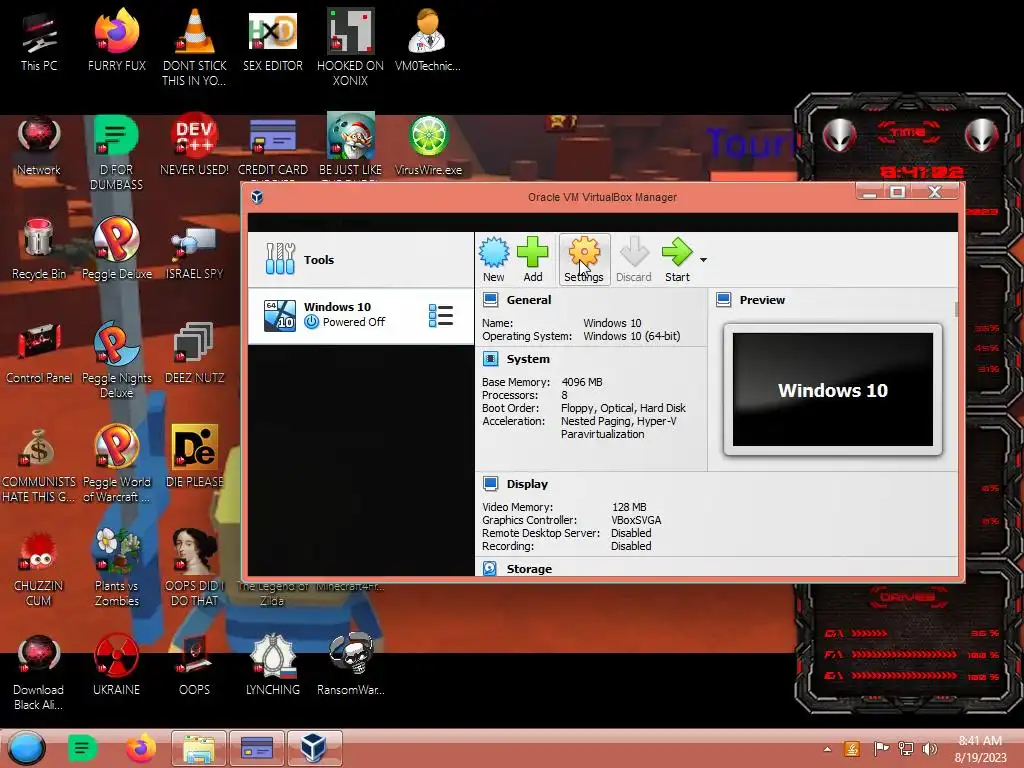Select the Peggle Deluxe desktop icon

117,250
